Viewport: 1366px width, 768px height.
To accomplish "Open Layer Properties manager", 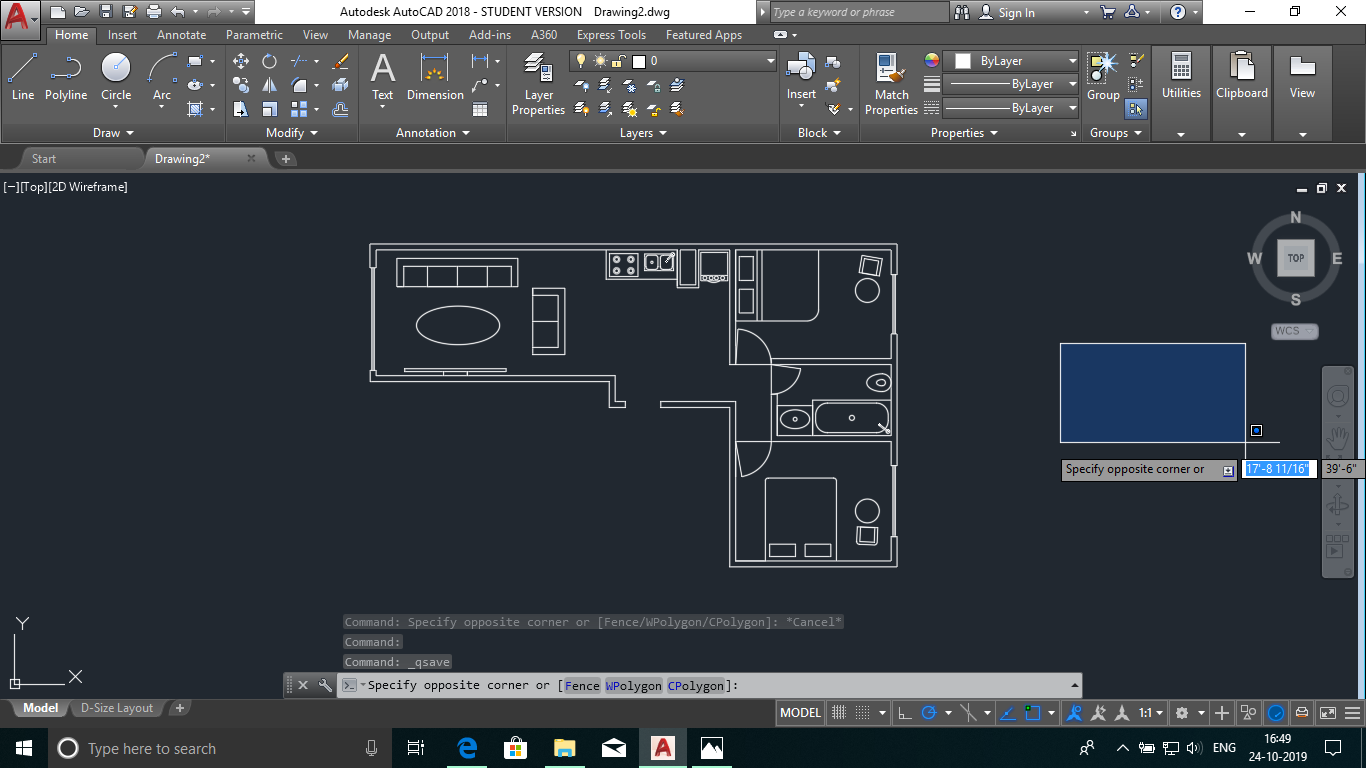I will (538, 85).
